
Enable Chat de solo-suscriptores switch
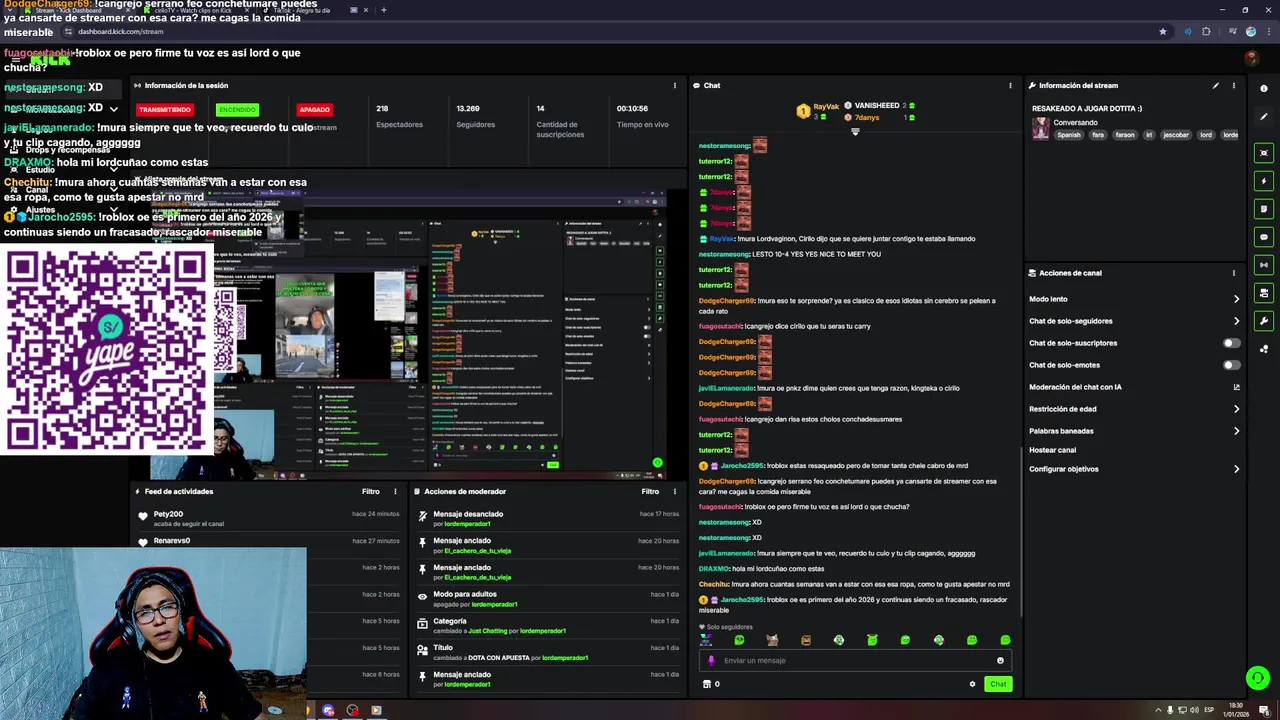pos(1232,343)
